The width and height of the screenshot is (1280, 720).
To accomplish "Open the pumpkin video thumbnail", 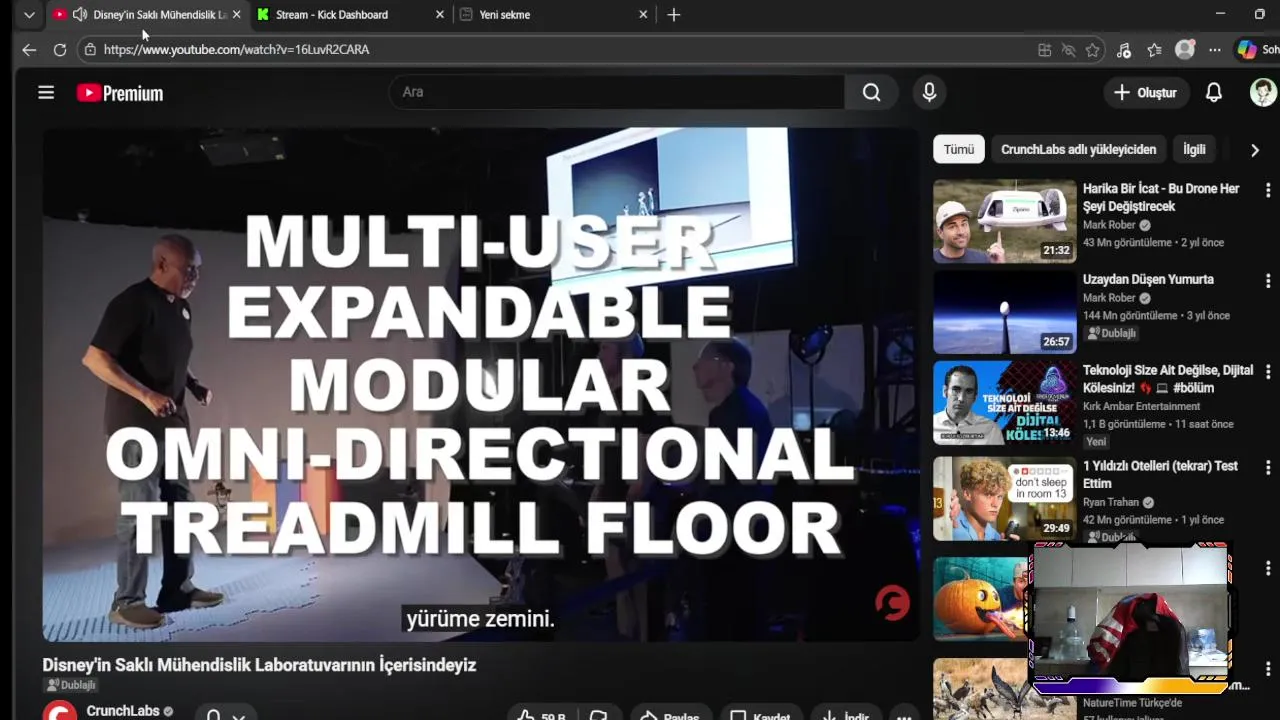I will pos(980,598).
